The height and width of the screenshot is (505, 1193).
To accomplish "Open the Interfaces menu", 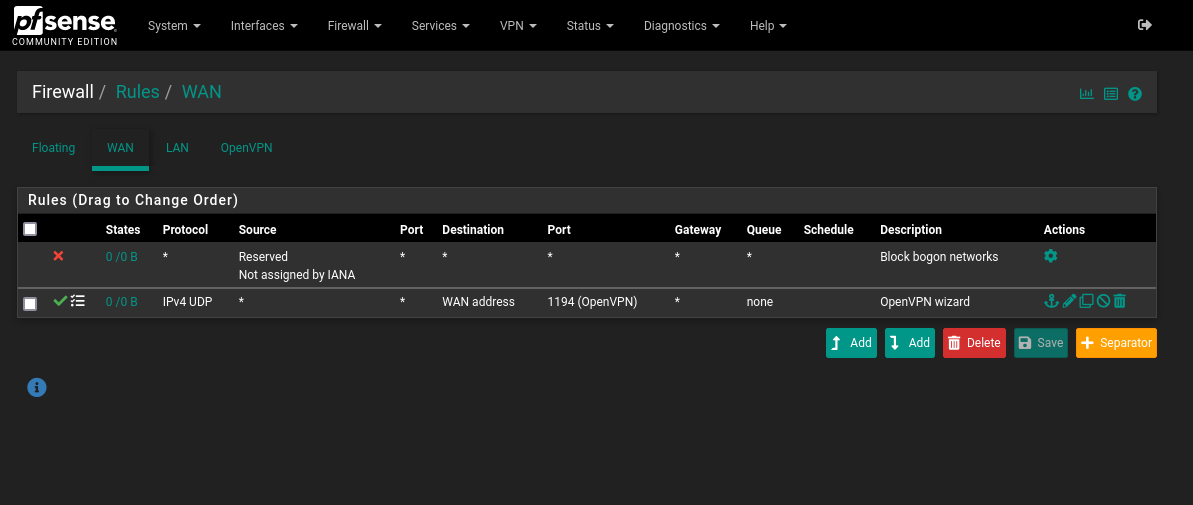I will coord(264,26).
